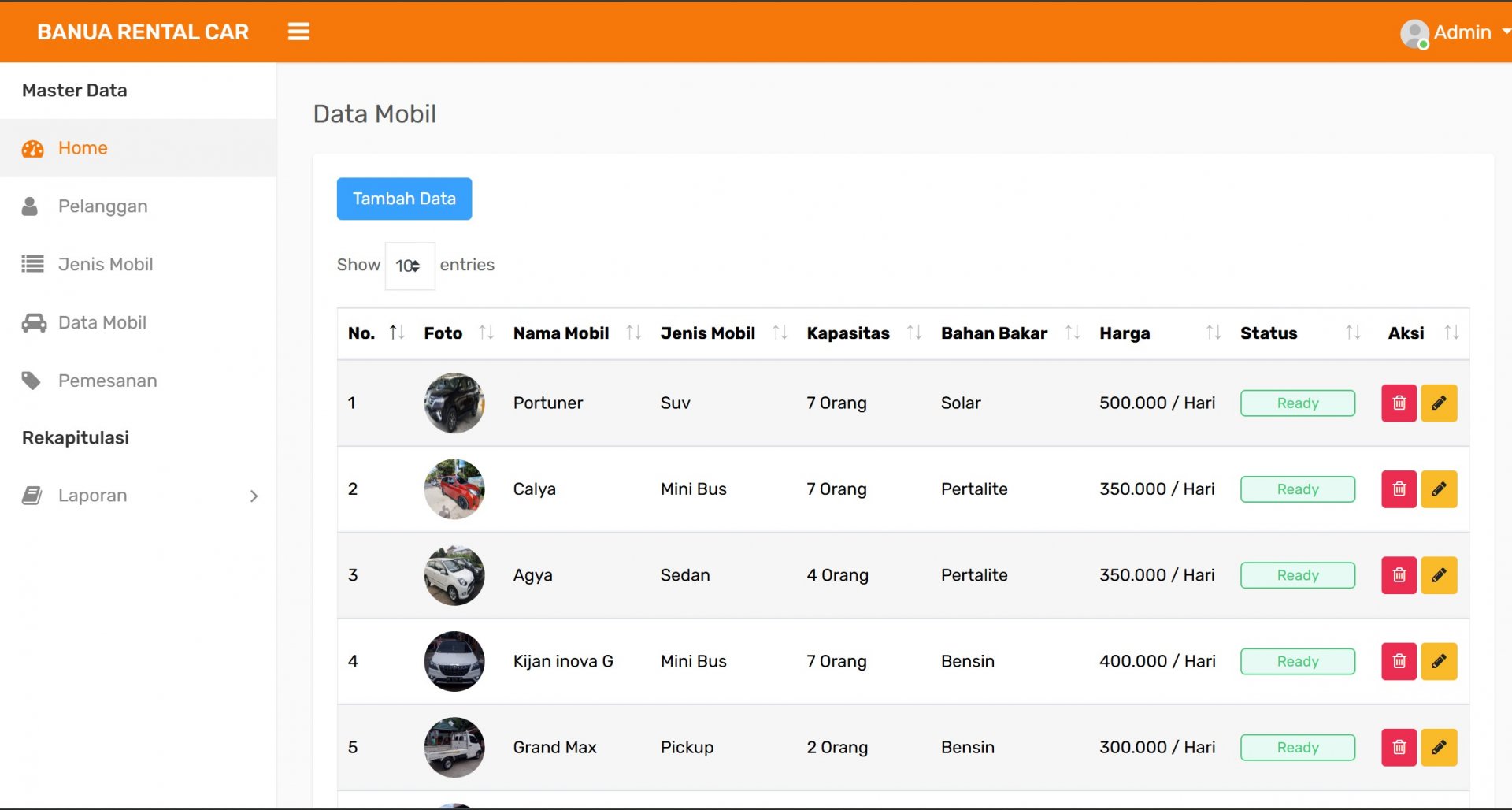Delete the Portuner car row
The width and height of the screenshot is (1512, 810).
tap(1399, 403)
